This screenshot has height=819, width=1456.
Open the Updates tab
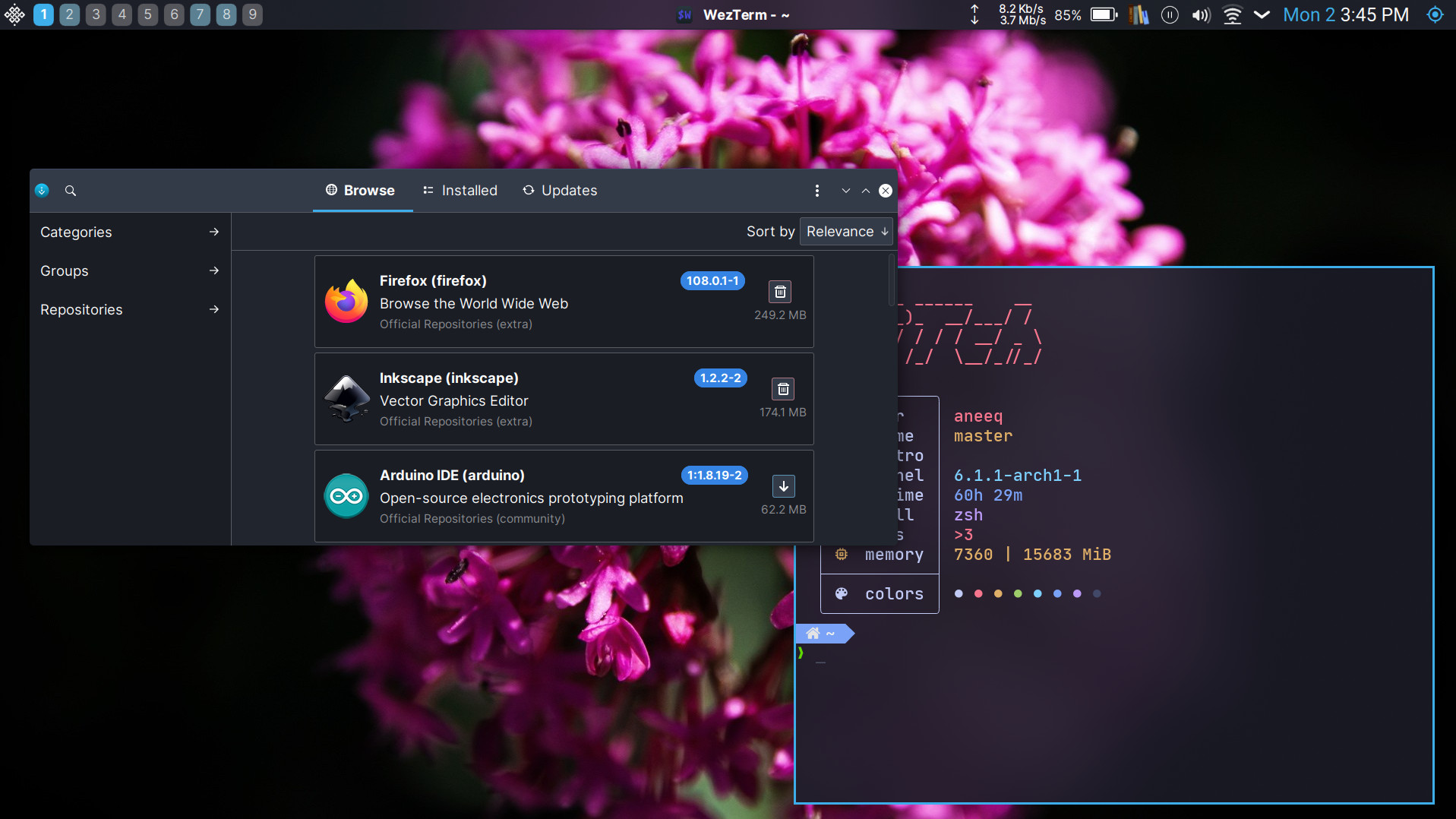pyautogui.click(x=560, y=191)
